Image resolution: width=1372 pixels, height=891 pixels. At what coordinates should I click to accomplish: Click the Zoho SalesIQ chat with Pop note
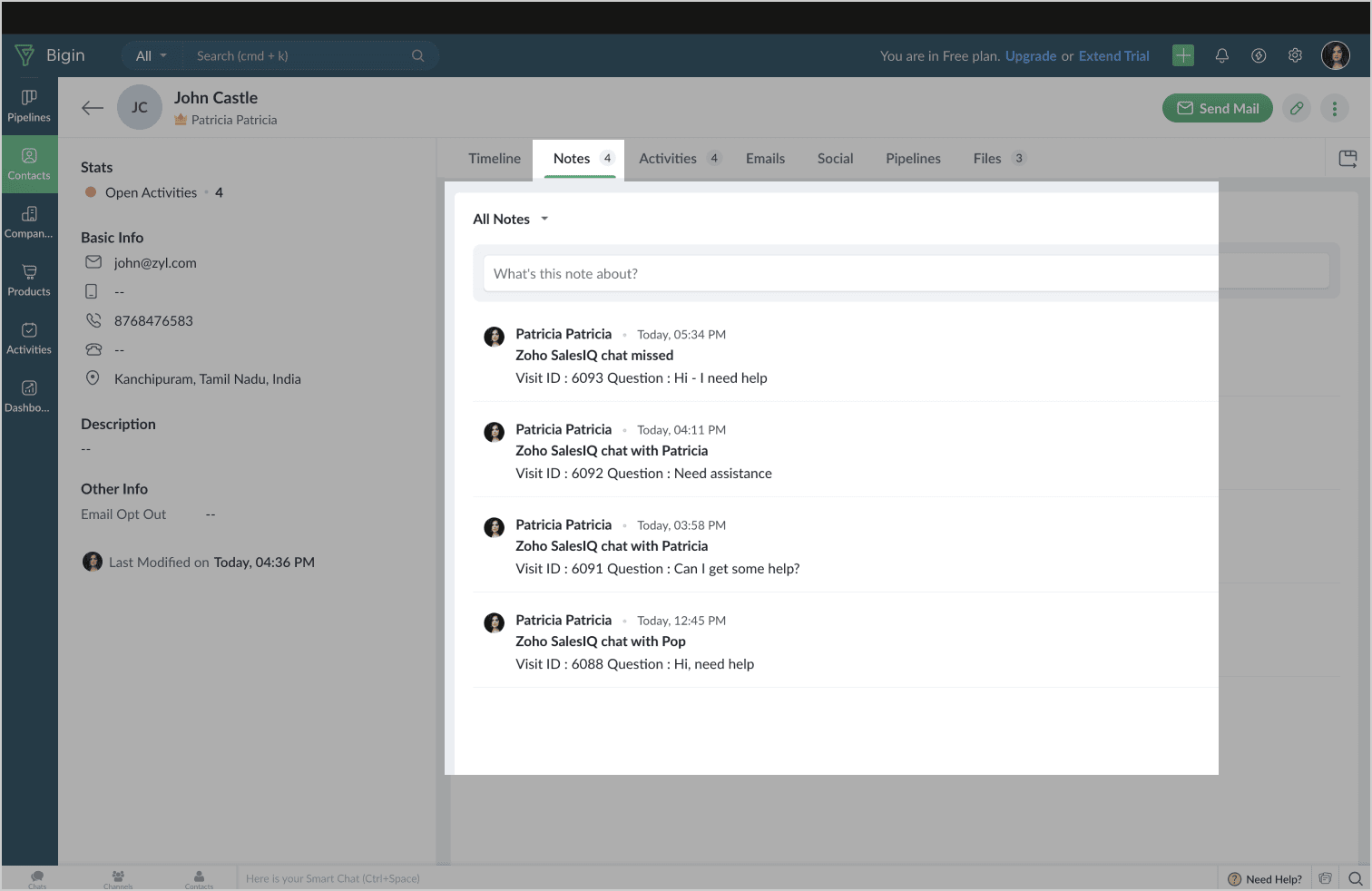pyautogui.click(x=601, y=641)
